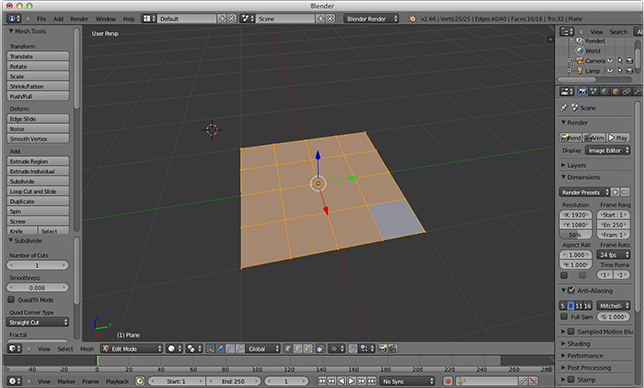Image resolution: width=644 pixels, height=388 pixels.
Task: Adjust the Smoothness slider
Action: [37, 287]
